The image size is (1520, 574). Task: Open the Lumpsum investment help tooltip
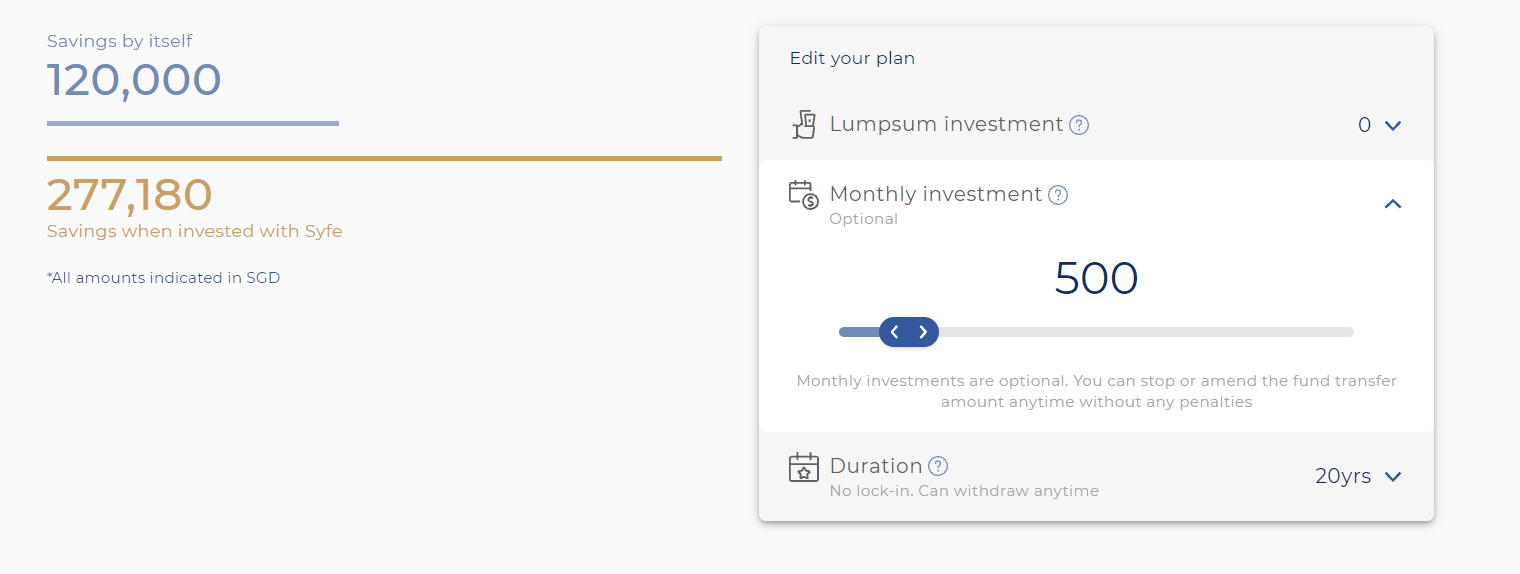pos(1079,125)
